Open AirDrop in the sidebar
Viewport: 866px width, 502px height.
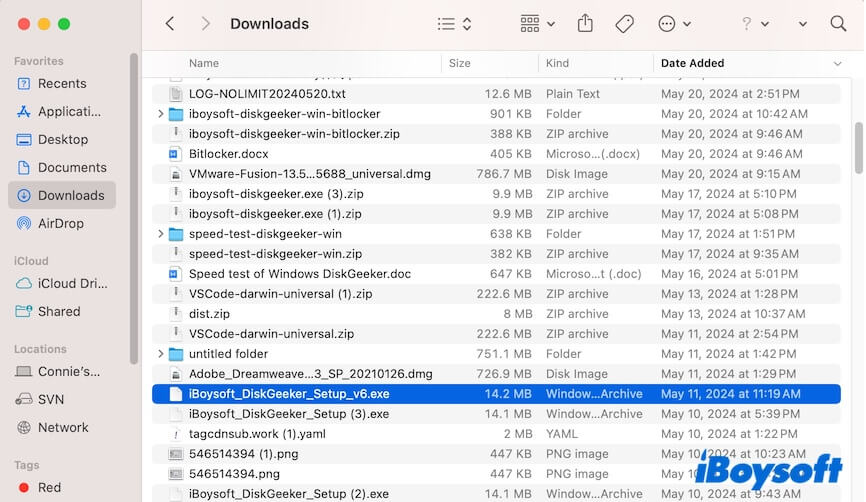pos(62,224)
